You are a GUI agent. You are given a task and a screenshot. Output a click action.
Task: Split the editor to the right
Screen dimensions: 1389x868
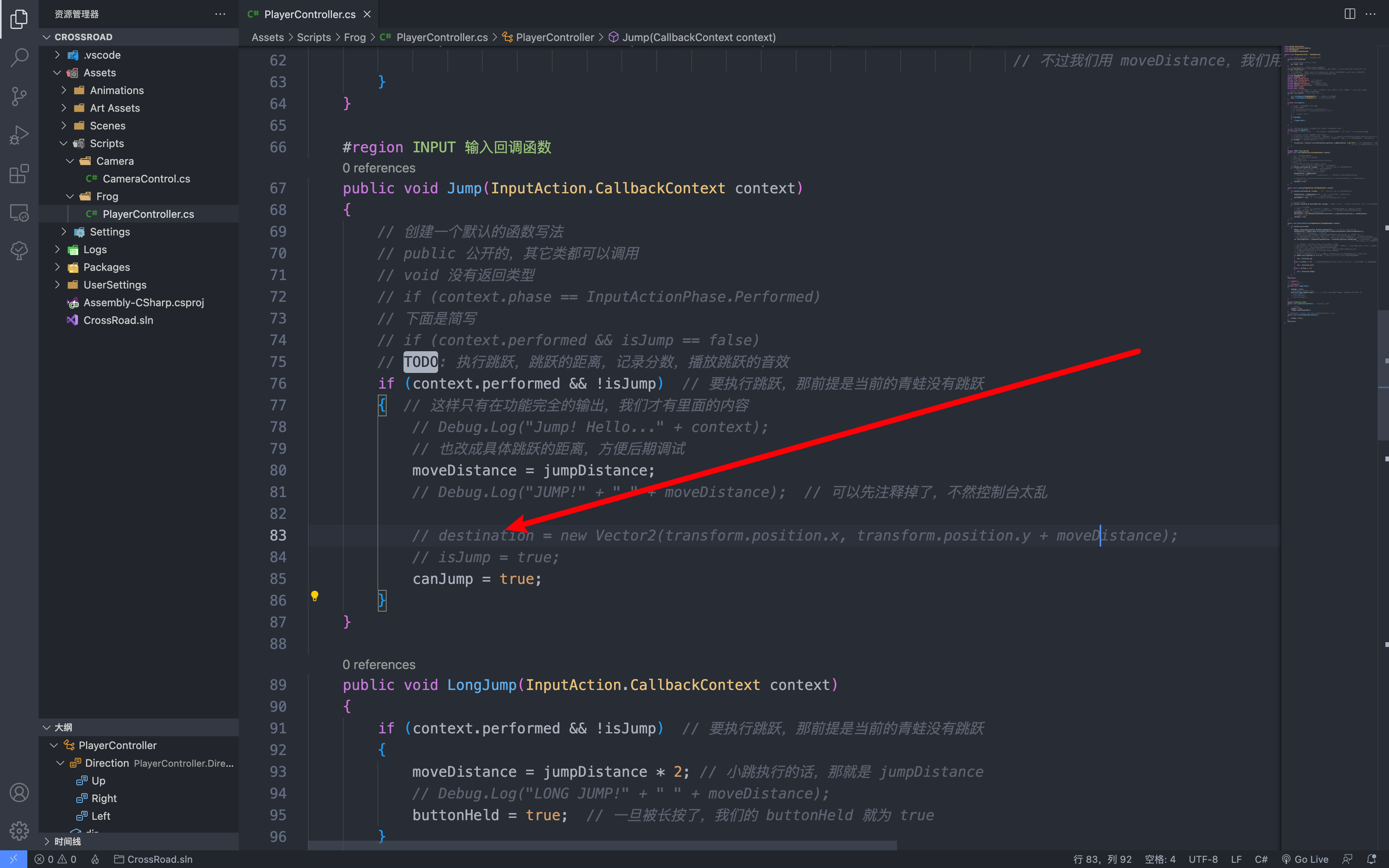click(x=1350, y=14)
